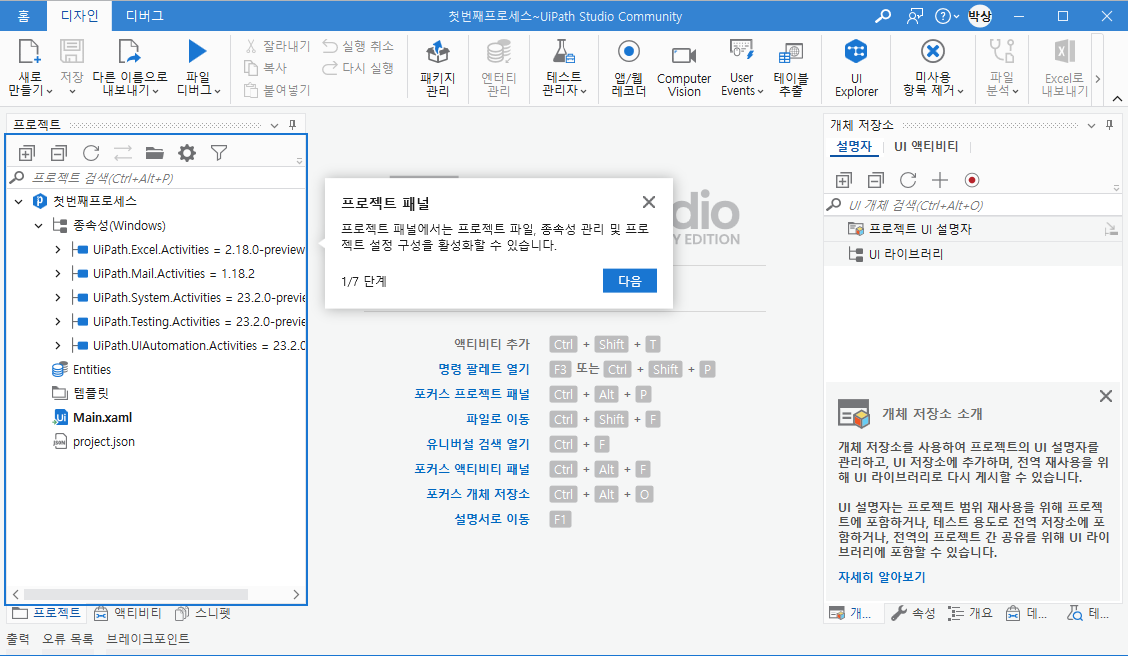Expand UiPath.UIAutomation.Activities dependency
This screenshot has height=656, width=1128.
58,345
